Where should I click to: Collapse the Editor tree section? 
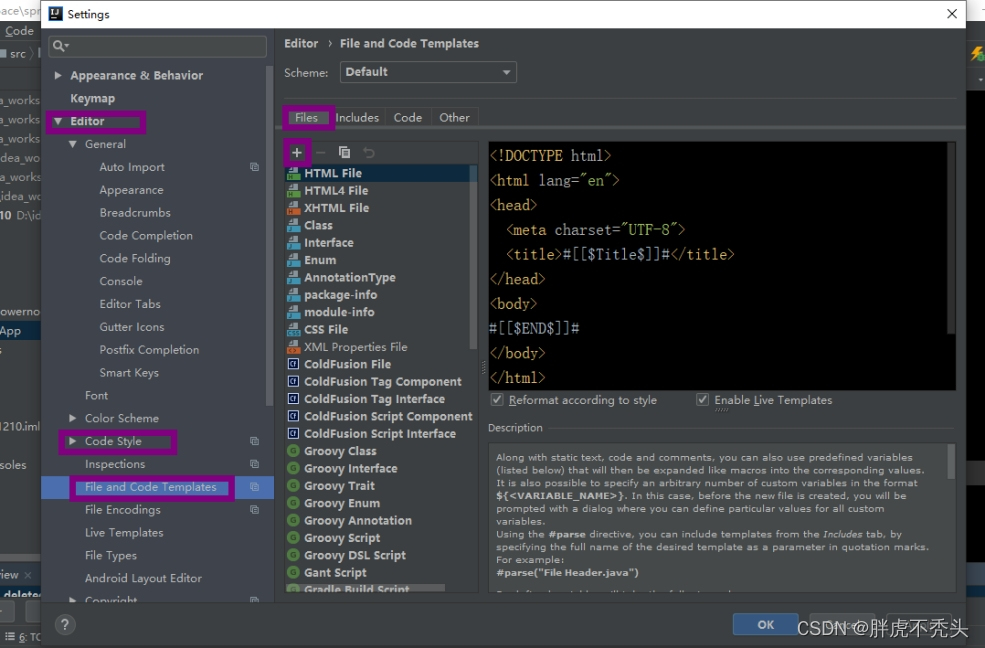coord(58,121)
